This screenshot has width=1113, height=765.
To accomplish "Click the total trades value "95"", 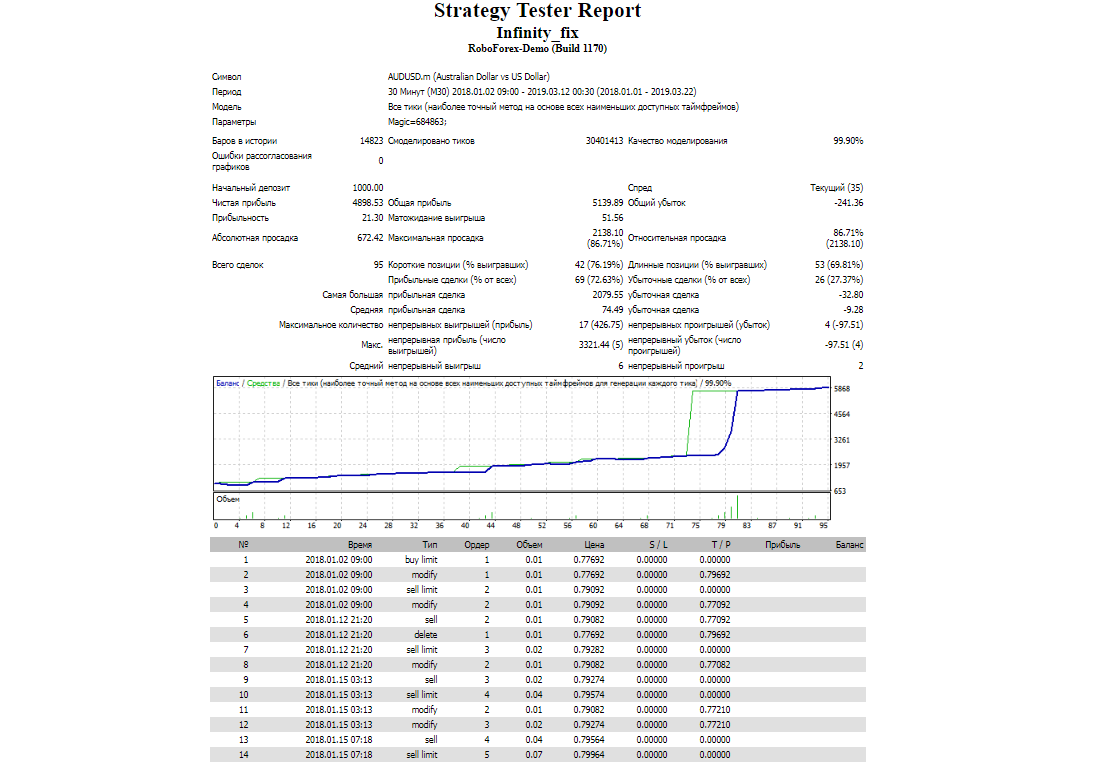I will pos(378,265).
